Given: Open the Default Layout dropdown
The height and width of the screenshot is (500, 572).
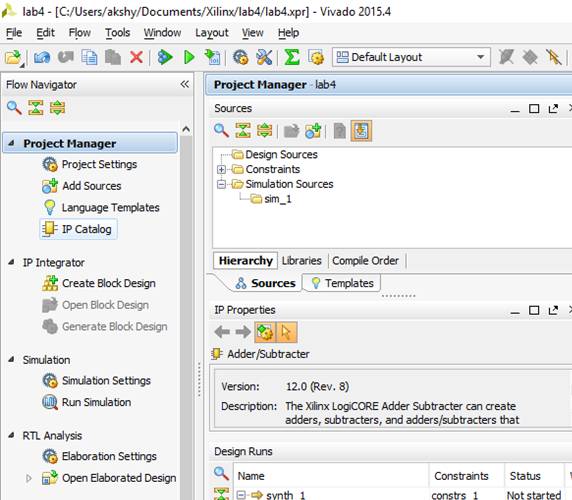Looking at the screenshot, I should coord(411,57).
